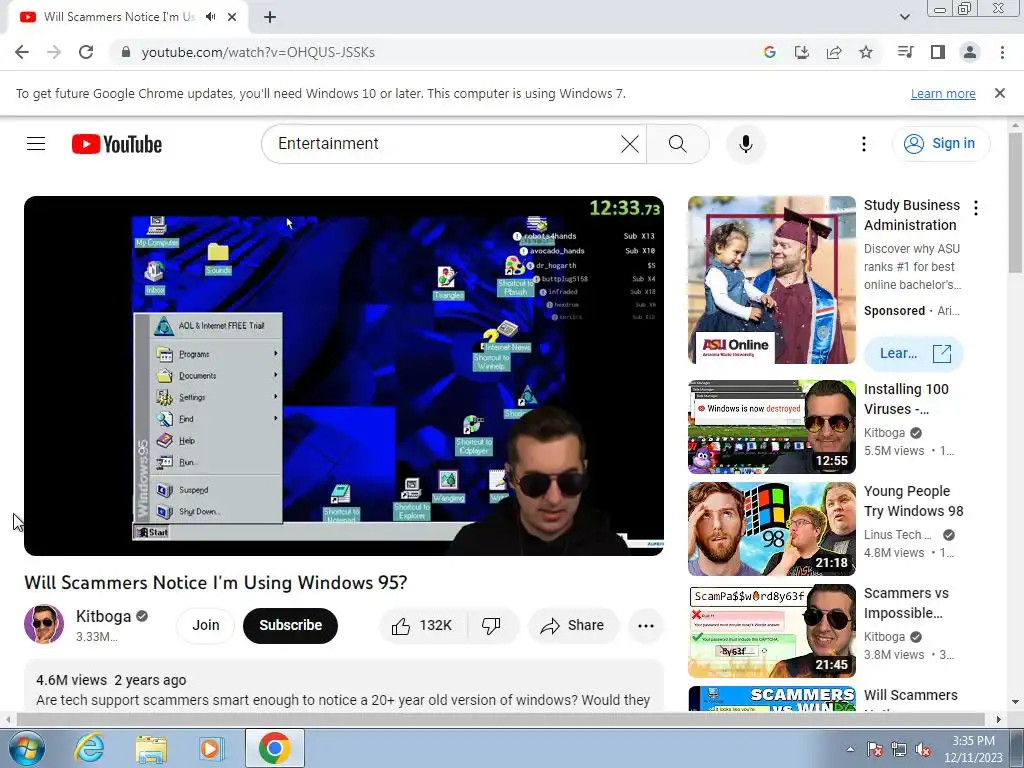Click the YouTube logo
The image size is (1024, 768).
[x=117, y=144]
